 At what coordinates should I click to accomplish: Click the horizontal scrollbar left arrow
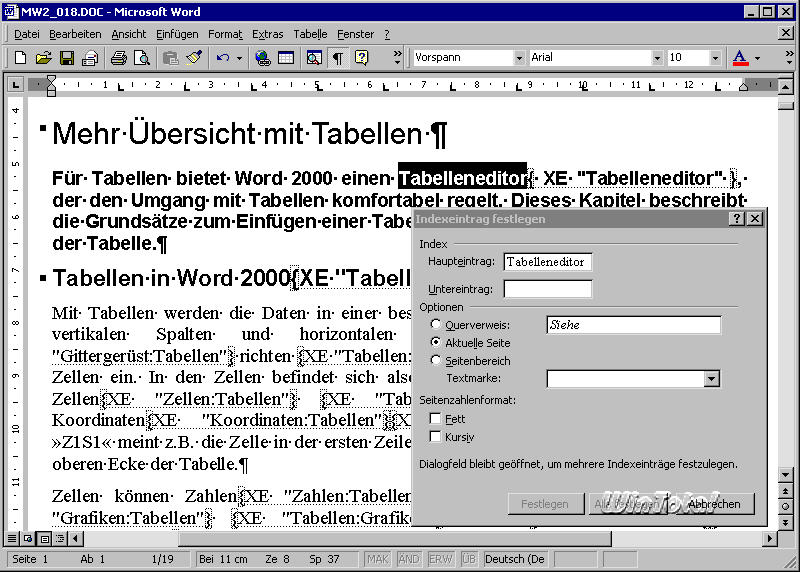click(x=77, y=538)
